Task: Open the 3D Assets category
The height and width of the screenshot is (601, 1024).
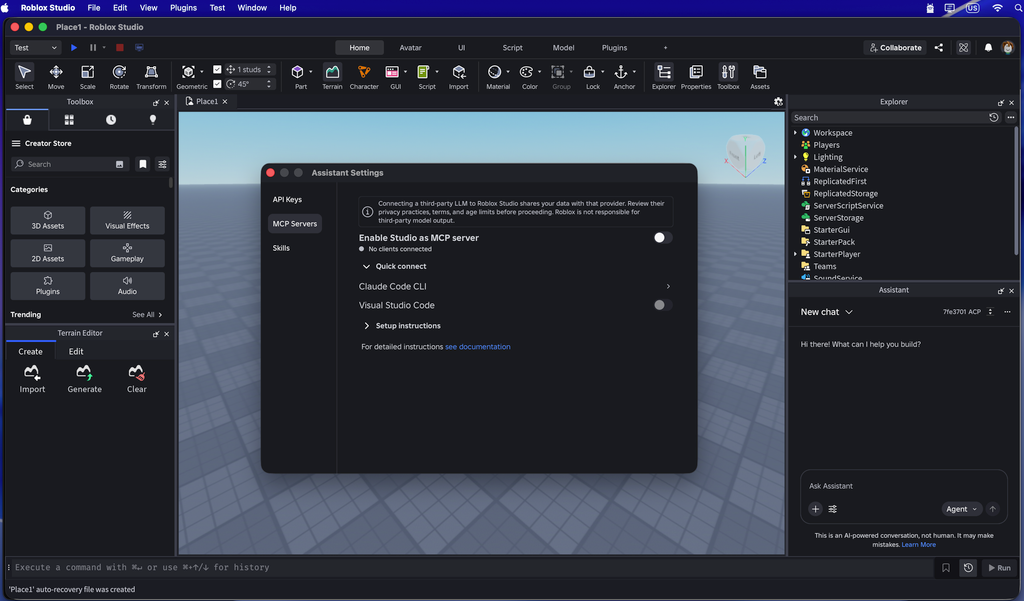Action: [48, 220]
